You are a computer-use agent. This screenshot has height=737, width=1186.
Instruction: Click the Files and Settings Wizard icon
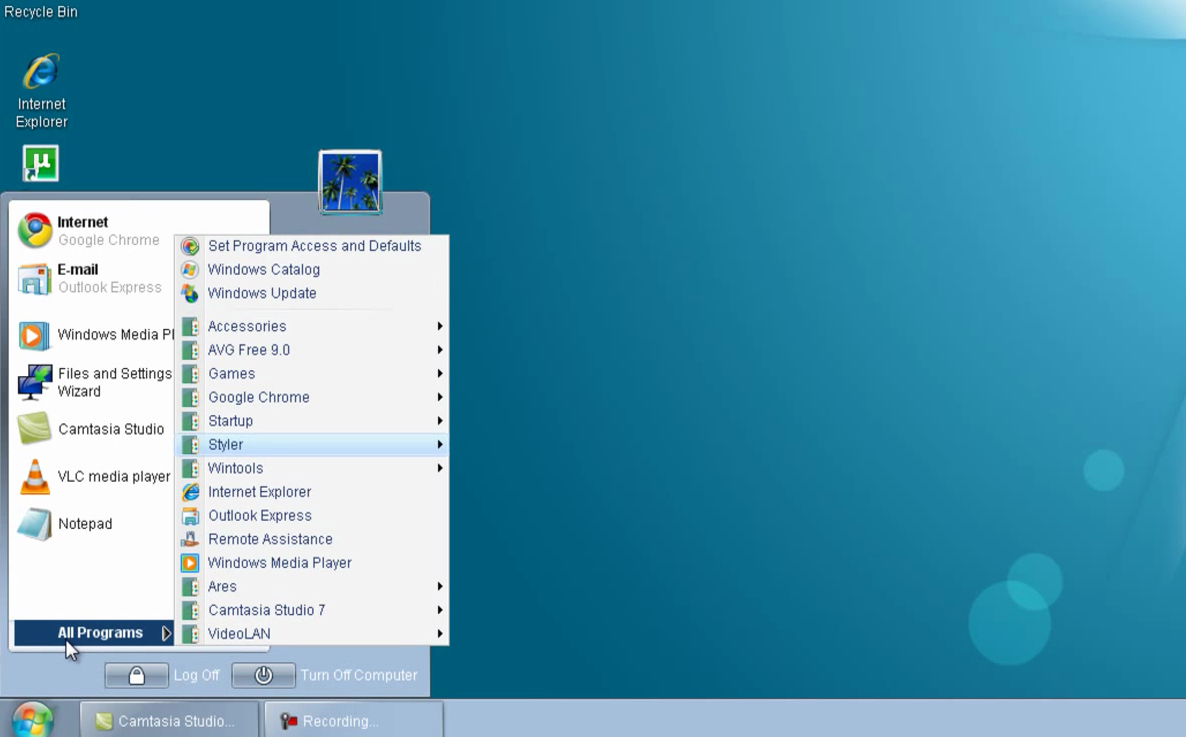(35, 382)
